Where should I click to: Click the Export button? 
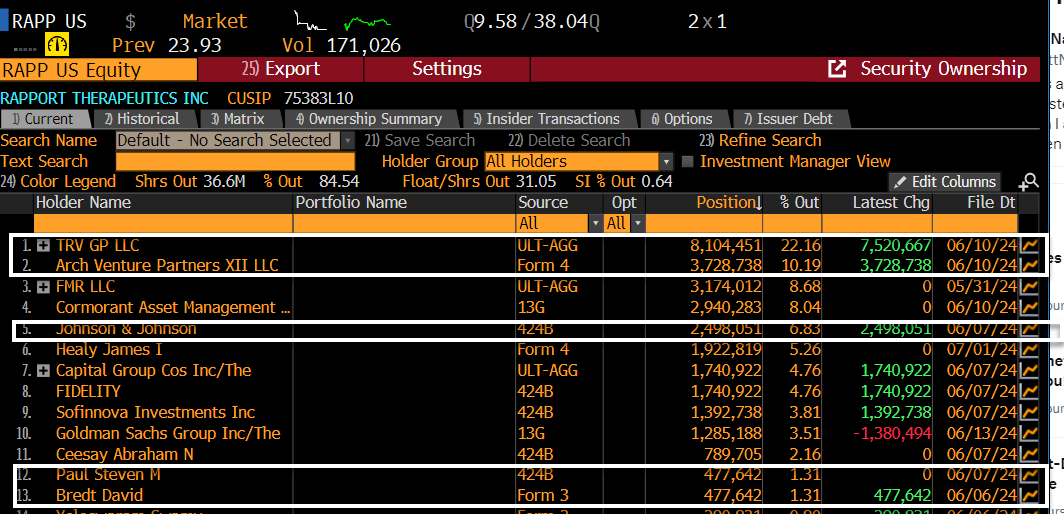[280, 69]
